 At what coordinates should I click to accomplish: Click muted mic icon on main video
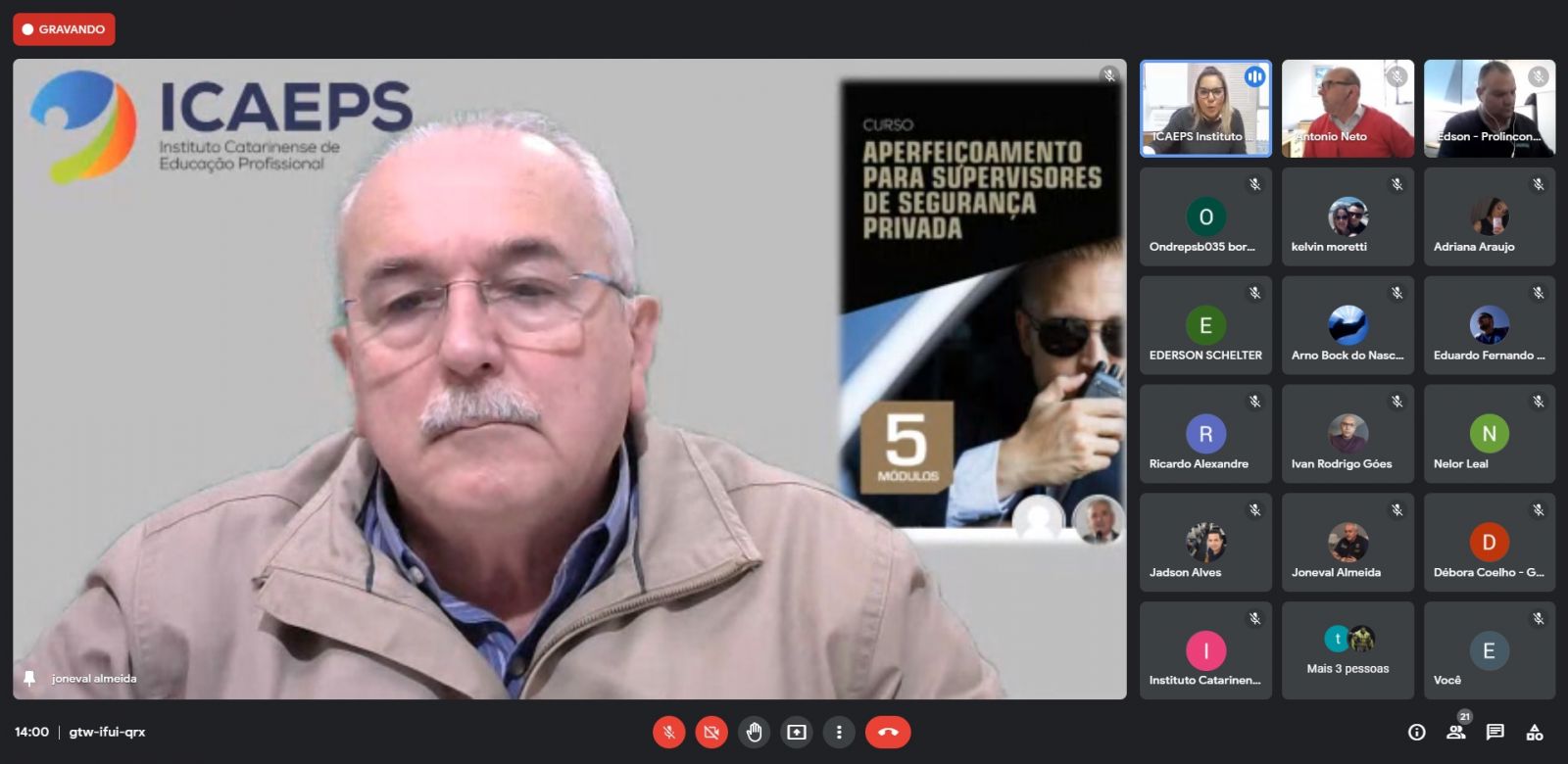(1109, 75)
